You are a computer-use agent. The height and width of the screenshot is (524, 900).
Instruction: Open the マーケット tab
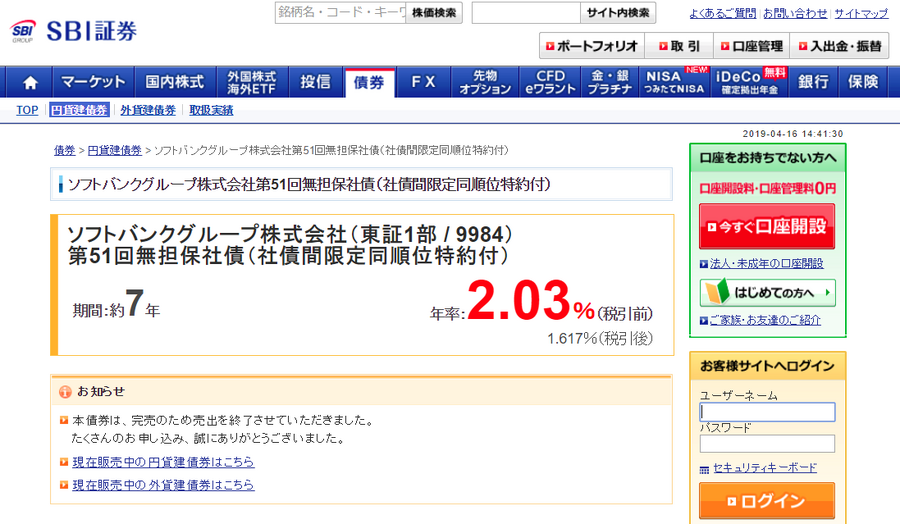94,82
